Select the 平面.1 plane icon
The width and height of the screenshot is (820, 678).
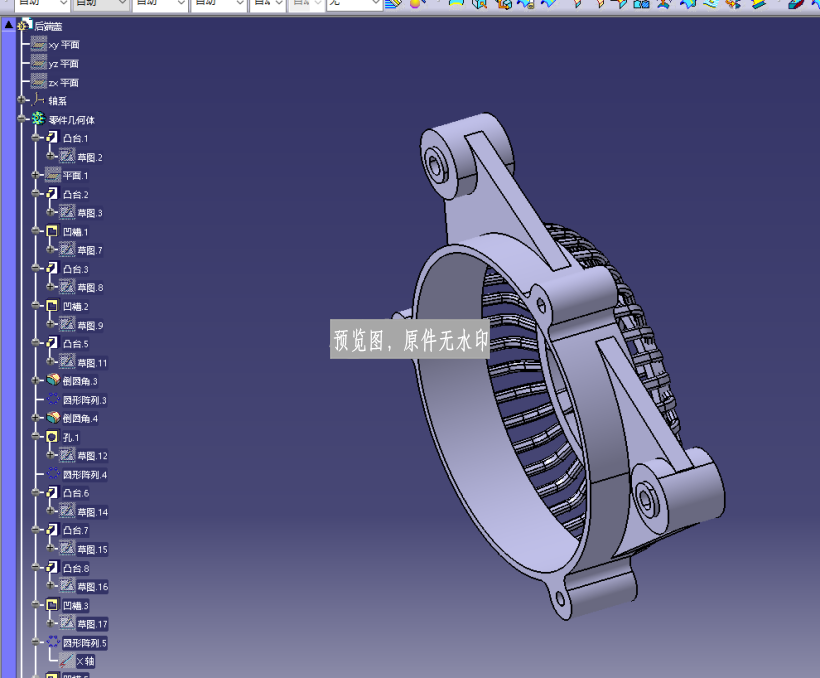(x=53, y=175)
